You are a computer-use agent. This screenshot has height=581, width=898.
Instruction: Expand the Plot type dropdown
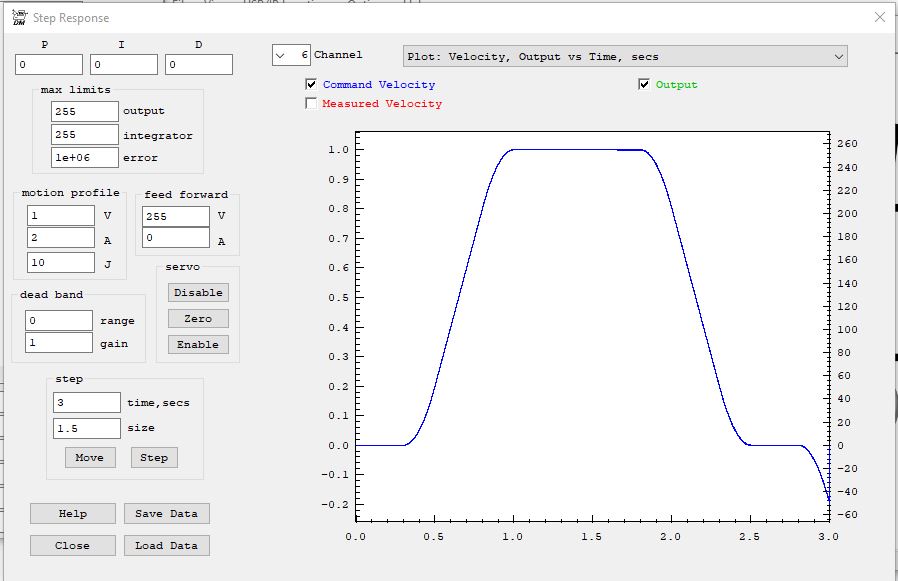click(838, 57)
